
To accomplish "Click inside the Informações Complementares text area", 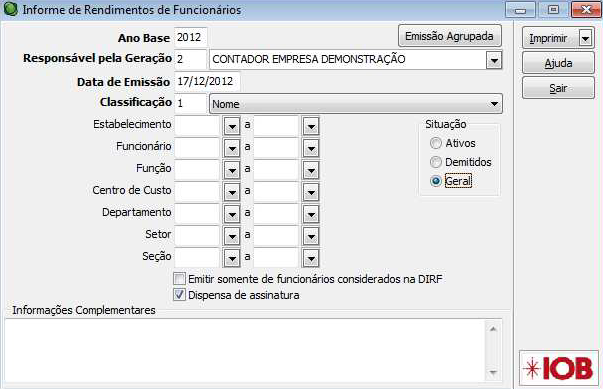I will pyautogui.click(x=245, y=350).
